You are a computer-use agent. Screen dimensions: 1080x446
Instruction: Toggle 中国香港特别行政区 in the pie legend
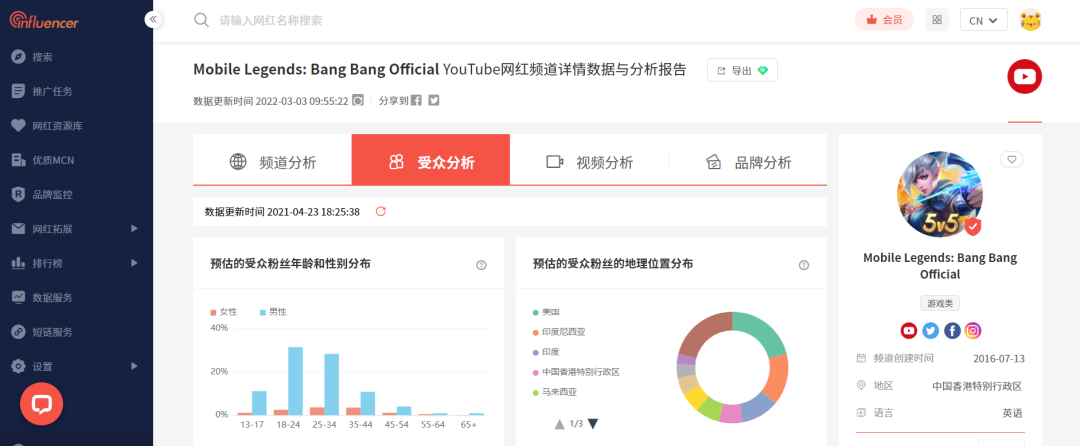(577, 372)
